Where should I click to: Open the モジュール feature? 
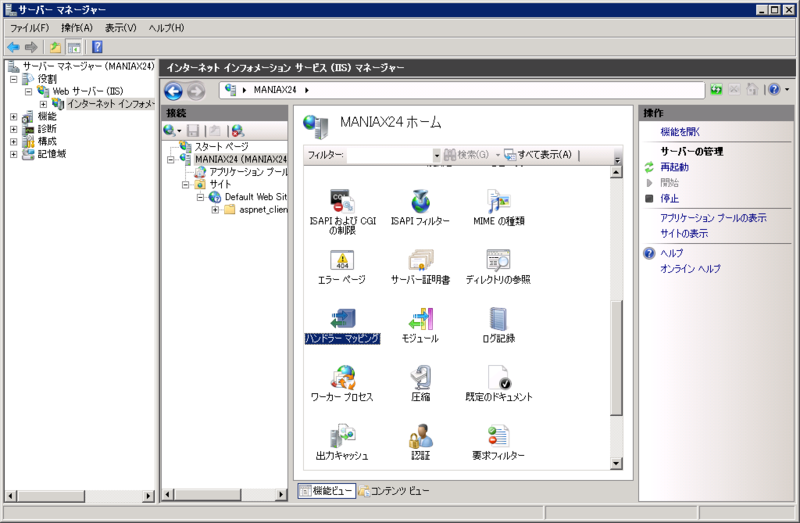(420, 326)
